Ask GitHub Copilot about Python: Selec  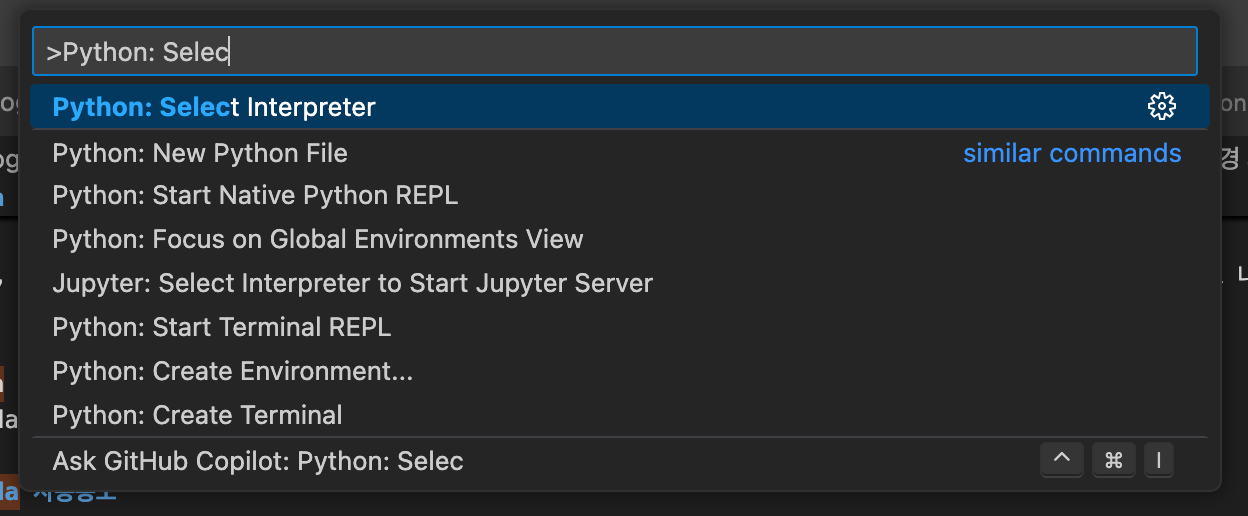[x=258, y=461]
